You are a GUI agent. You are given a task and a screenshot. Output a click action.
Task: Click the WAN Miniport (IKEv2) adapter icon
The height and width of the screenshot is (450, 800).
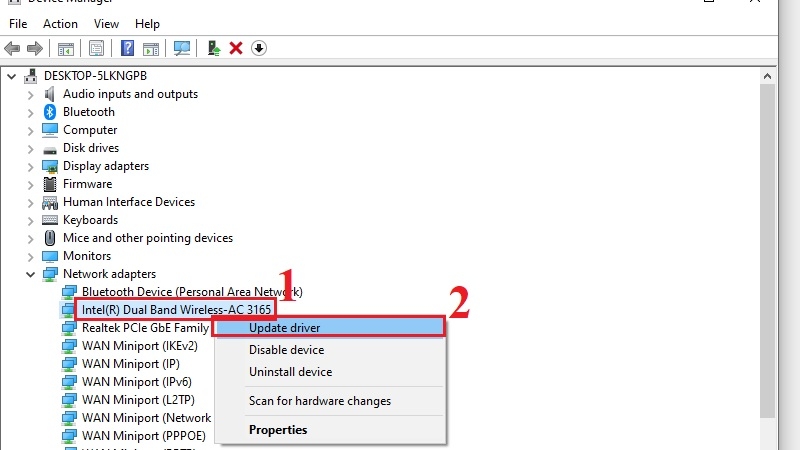(69, 346)
